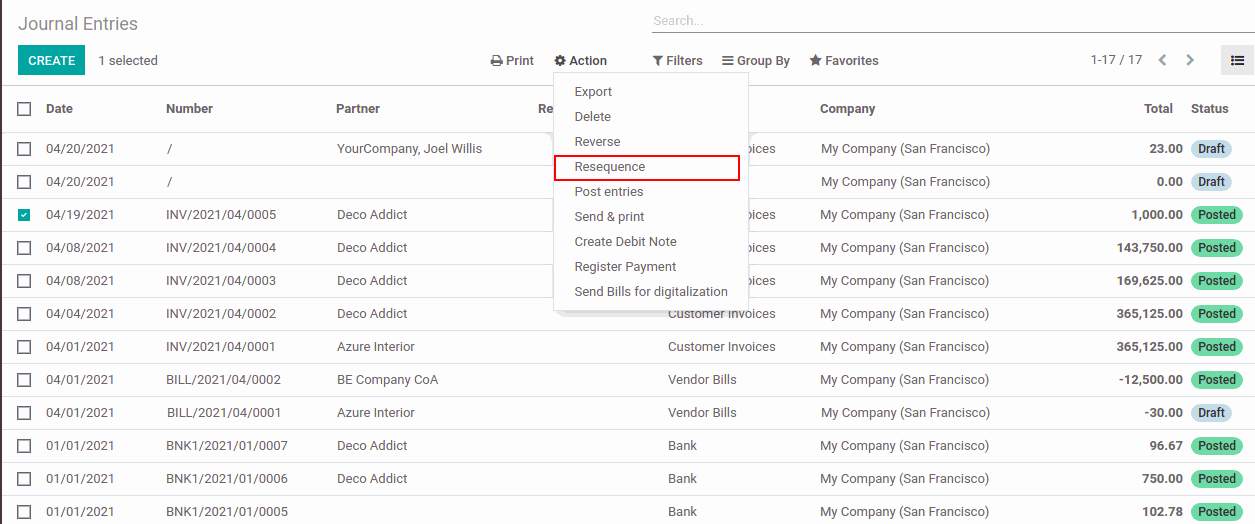The image size is (1255, 524).
Task: Click the Group By bars icon
Action: pyautogui.click(x=728, y=61)
